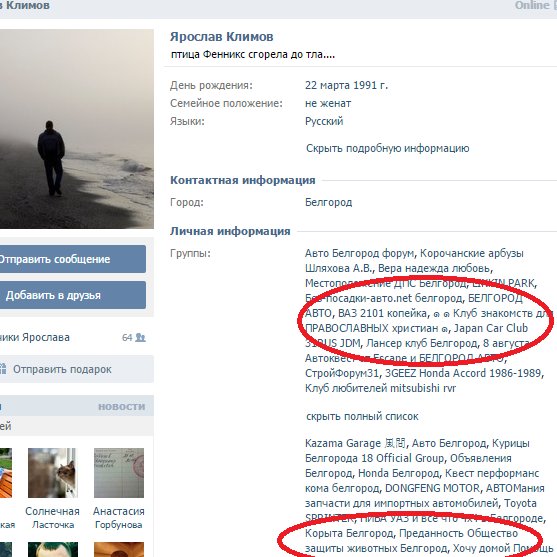Click the не женат status link

[328, 103]
